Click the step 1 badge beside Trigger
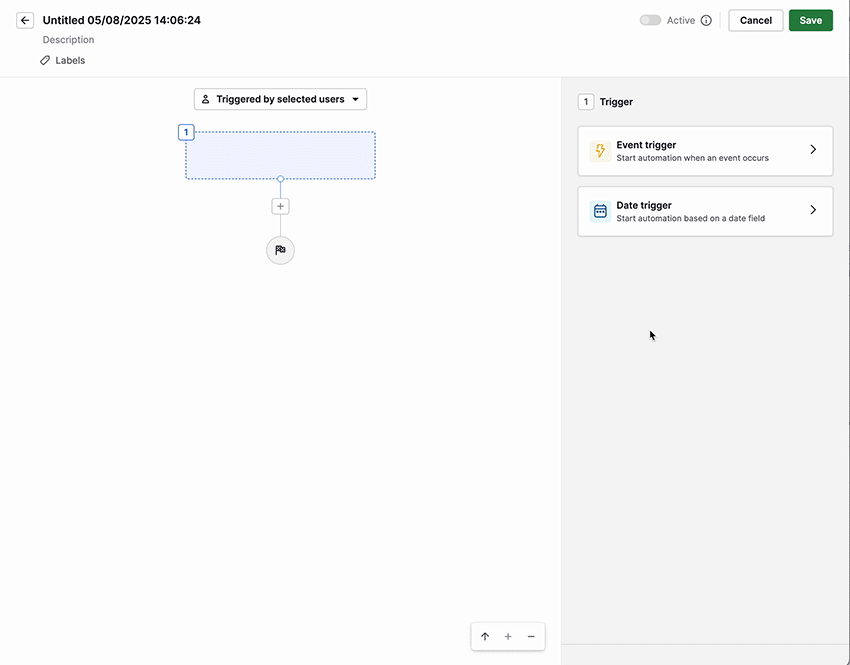Image resolution: width=850 pixels, height=665 pixels. click(586, 101)
